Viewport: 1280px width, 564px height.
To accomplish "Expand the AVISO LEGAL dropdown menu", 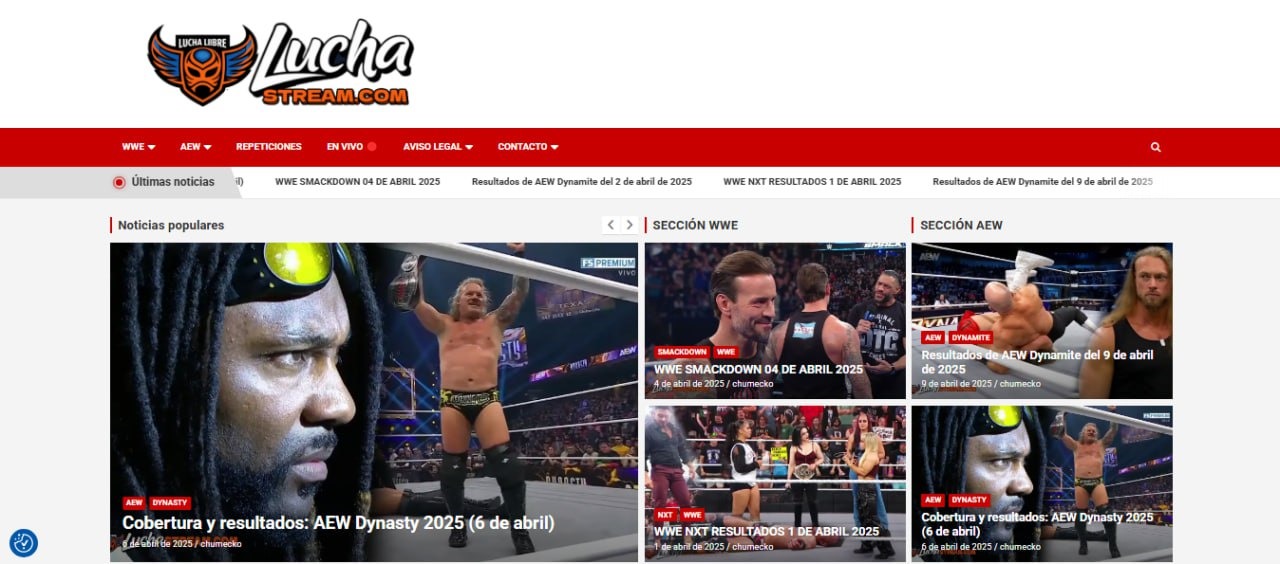I will [438, 147].
